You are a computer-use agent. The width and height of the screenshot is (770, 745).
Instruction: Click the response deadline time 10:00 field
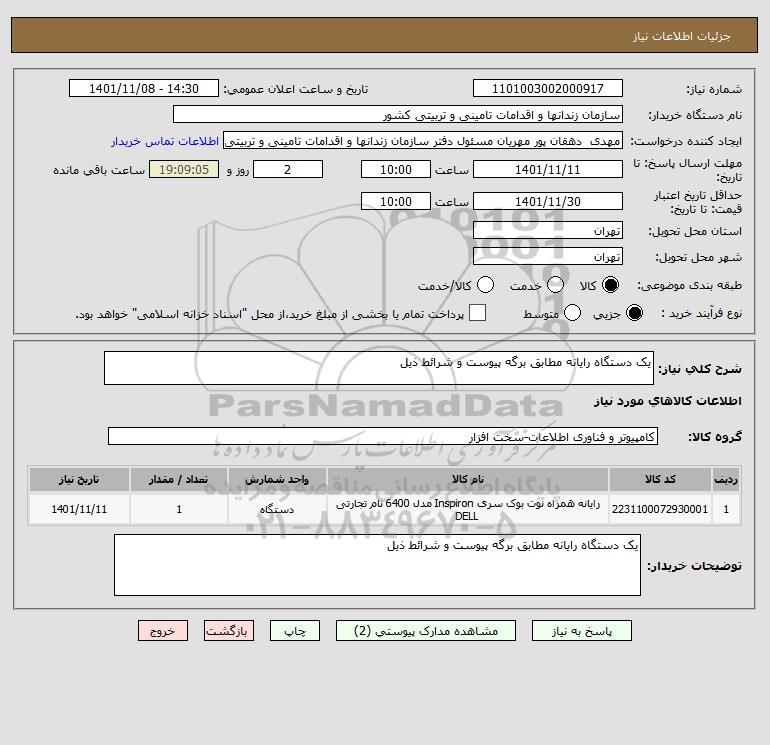(x=396, y=169)
